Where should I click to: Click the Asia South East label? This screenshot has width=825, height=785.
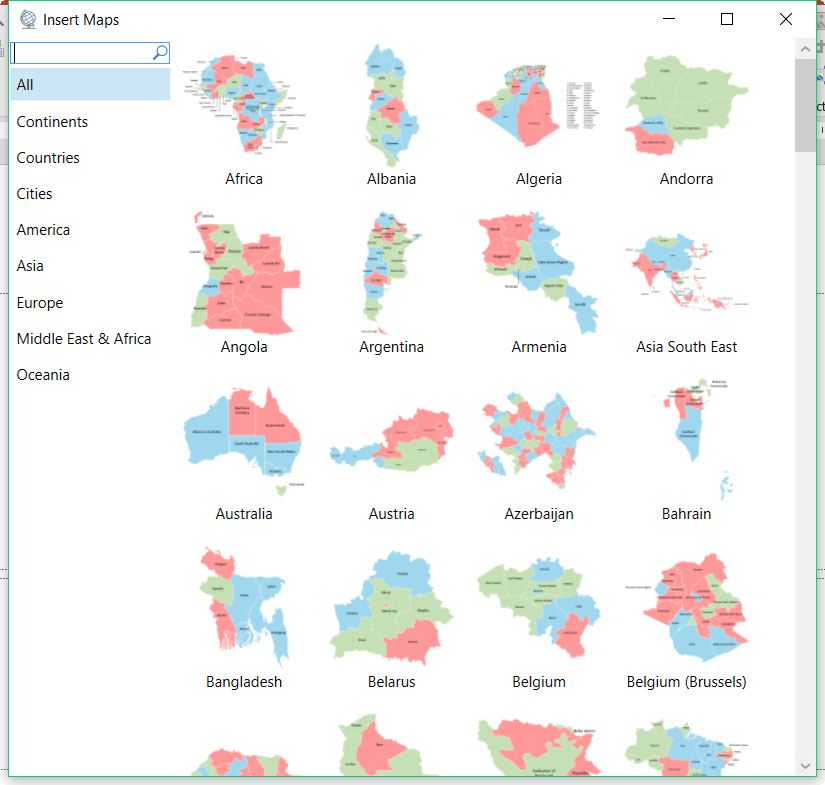687,347
